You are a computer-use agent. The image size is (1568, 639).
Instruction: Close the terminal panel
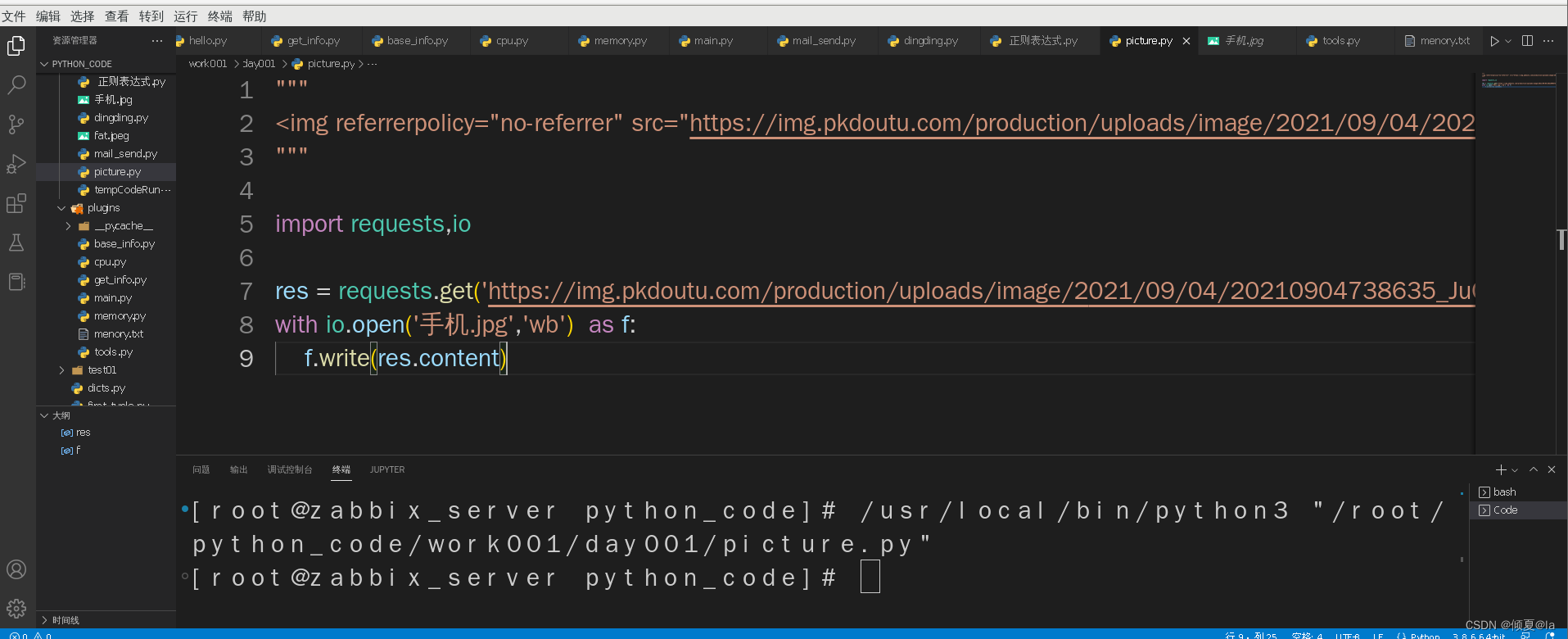pyautogui.click(x=1552, y=469)
